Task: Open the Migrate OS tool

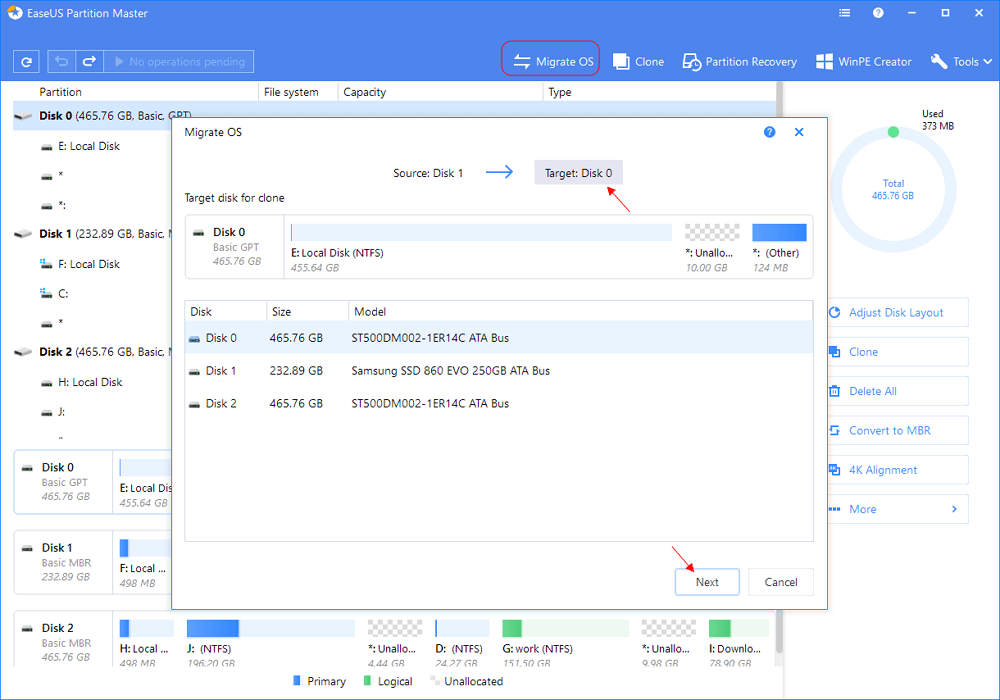Action: [550, 60]
